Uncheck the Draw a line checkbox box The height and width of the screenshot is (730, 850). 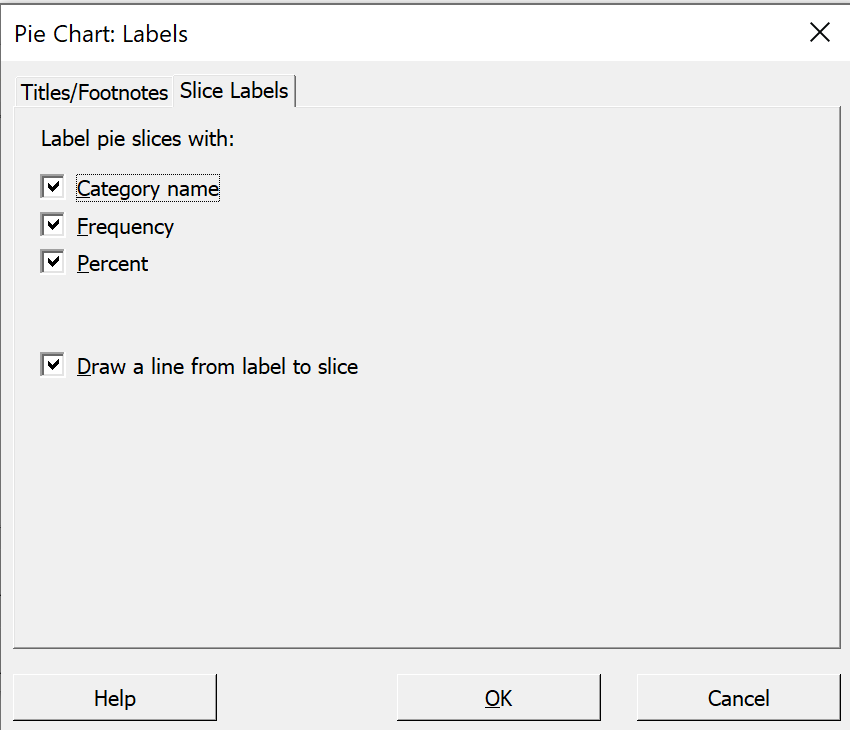coord(53,364)
